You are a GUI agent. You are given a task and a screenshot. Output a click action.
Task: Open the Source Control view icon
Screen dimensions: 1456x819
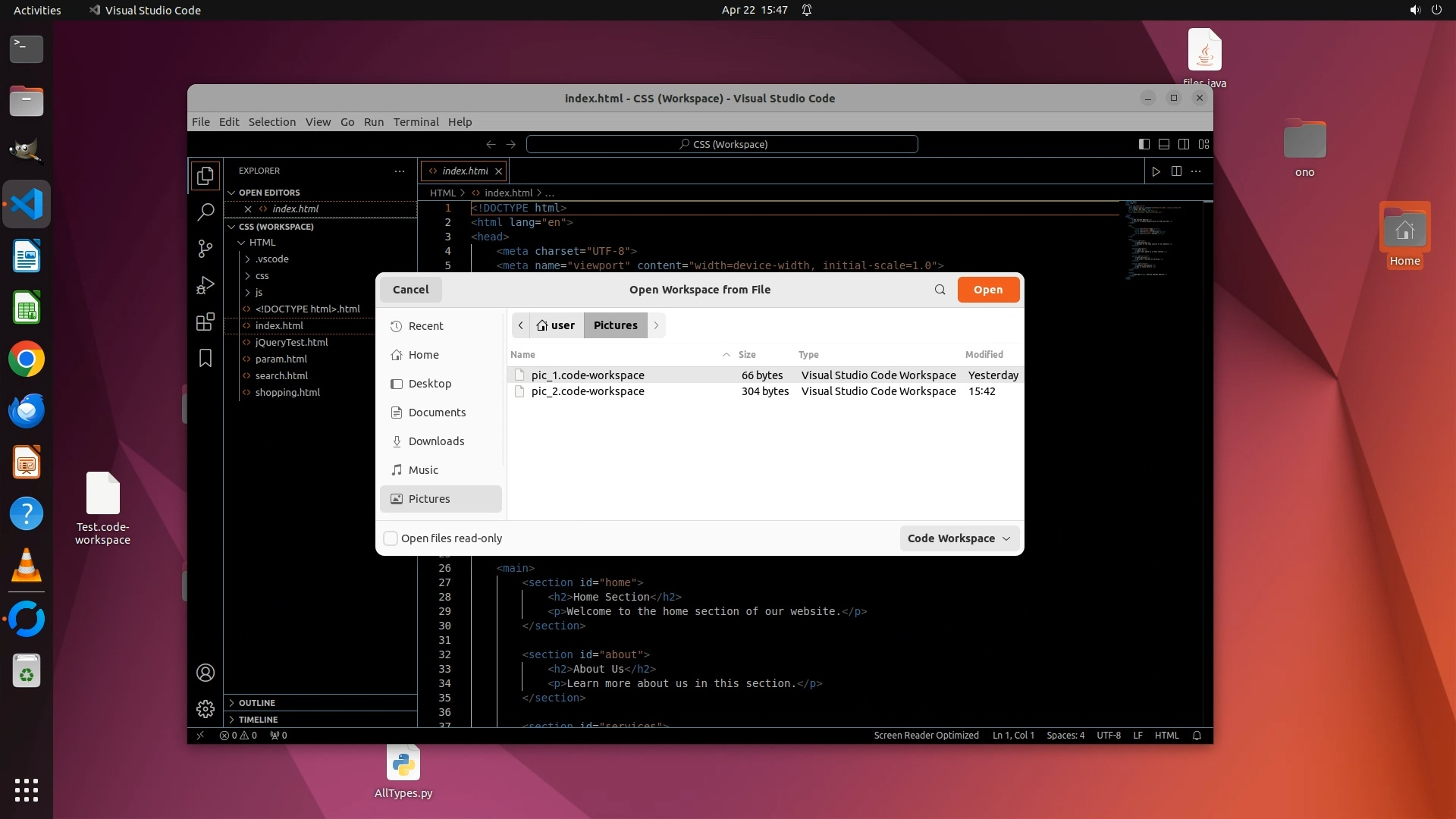coord(205,249)
